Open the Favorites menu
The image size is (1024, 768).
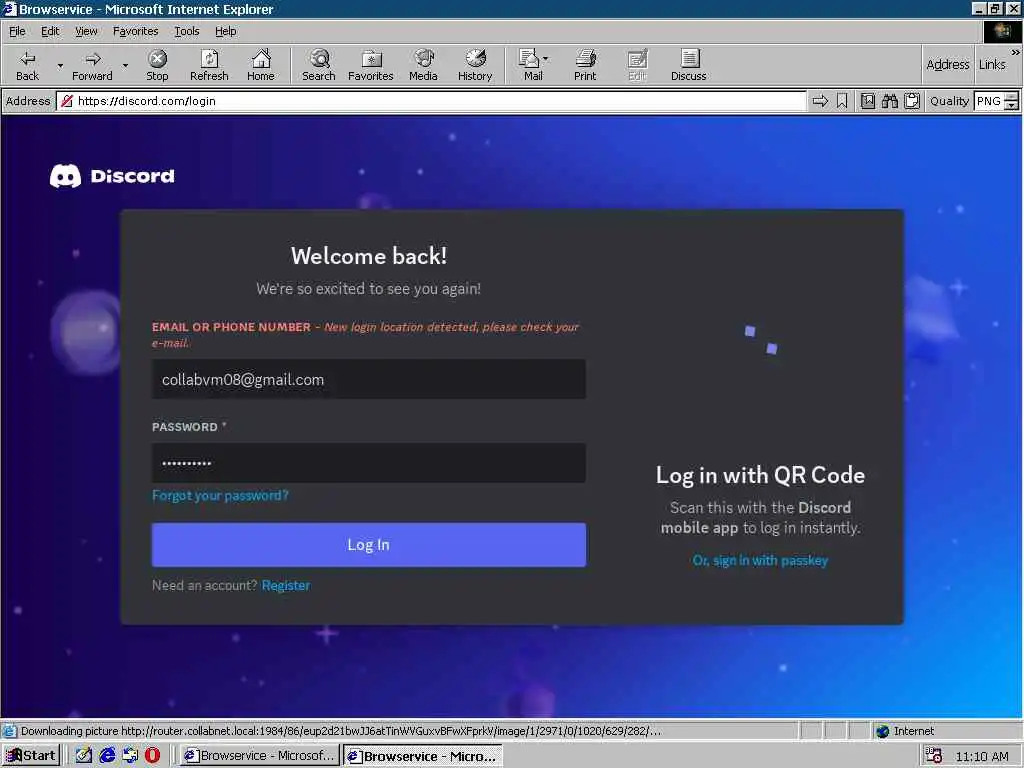pyautogui.click(x=135, y=31)
